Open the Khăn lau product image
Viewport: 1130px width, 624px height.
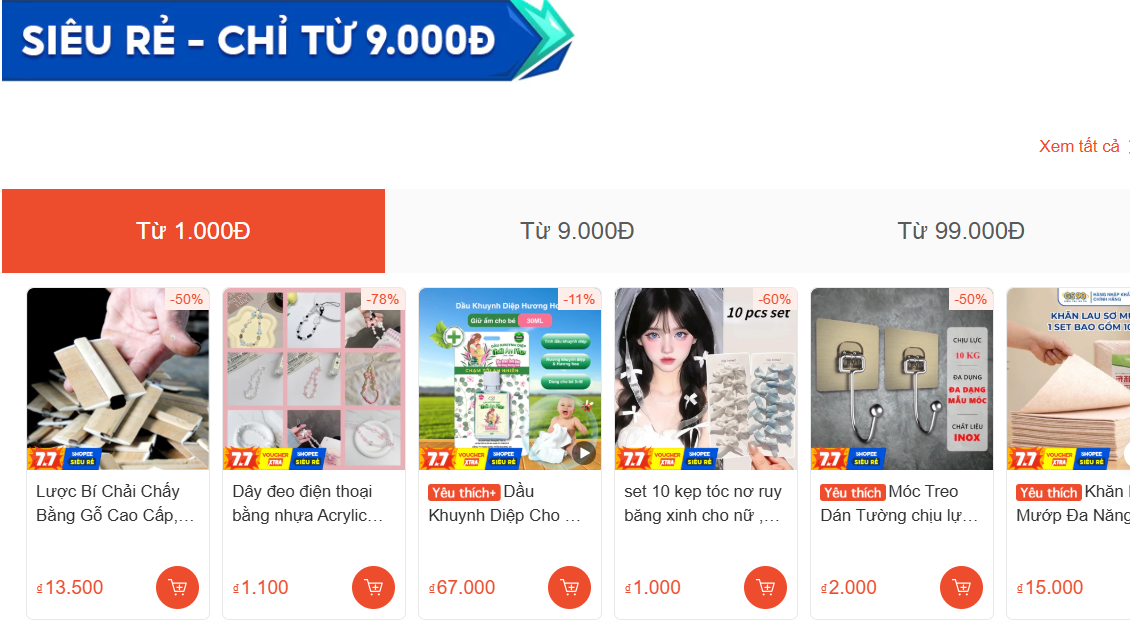click(x=1069, y=379)
